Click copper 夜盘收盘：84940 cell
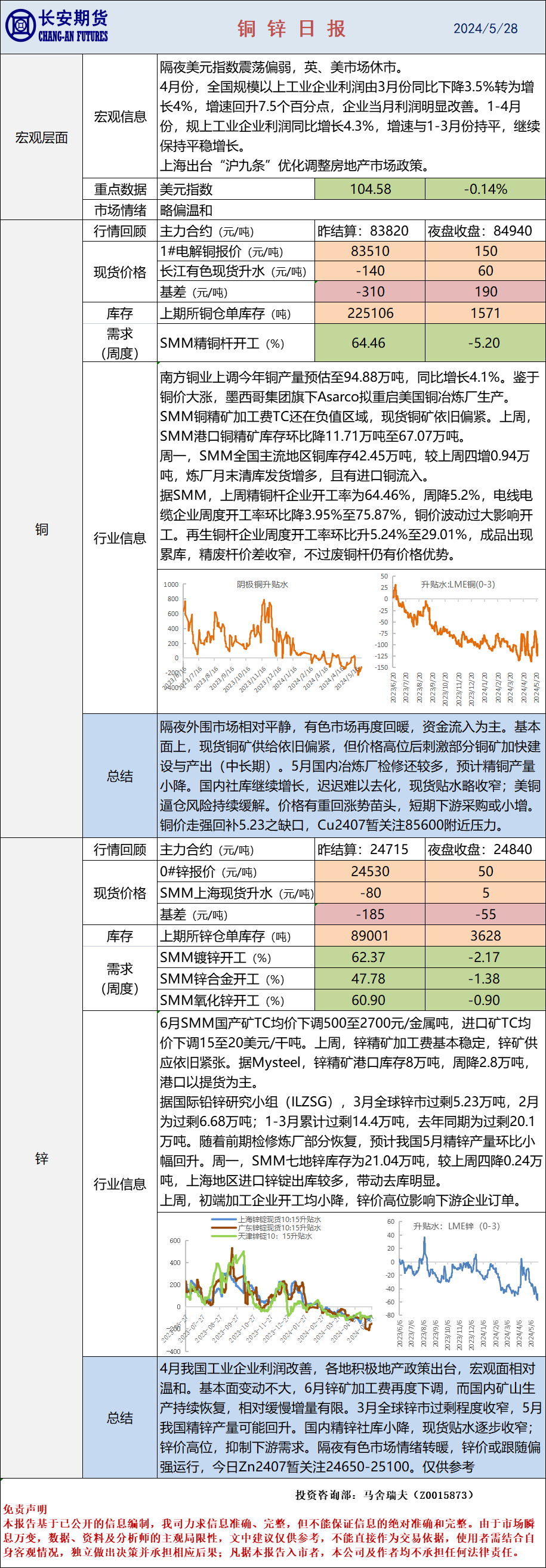Image resolution: width=546 pixels, height=1568 pixels. pos(485,231)
